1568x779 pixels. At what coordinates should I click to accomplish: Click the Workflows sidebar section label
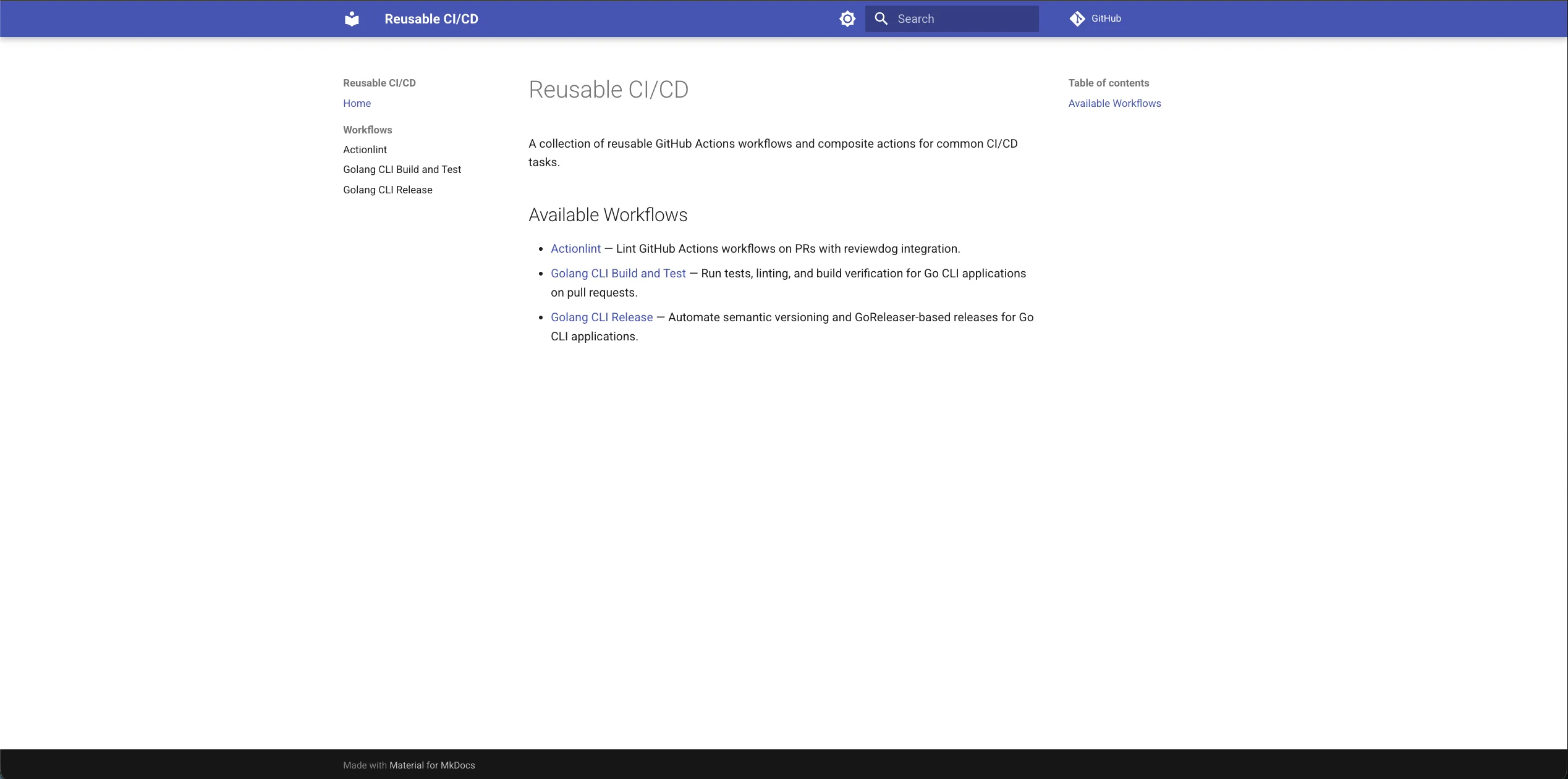pos(368,130)
